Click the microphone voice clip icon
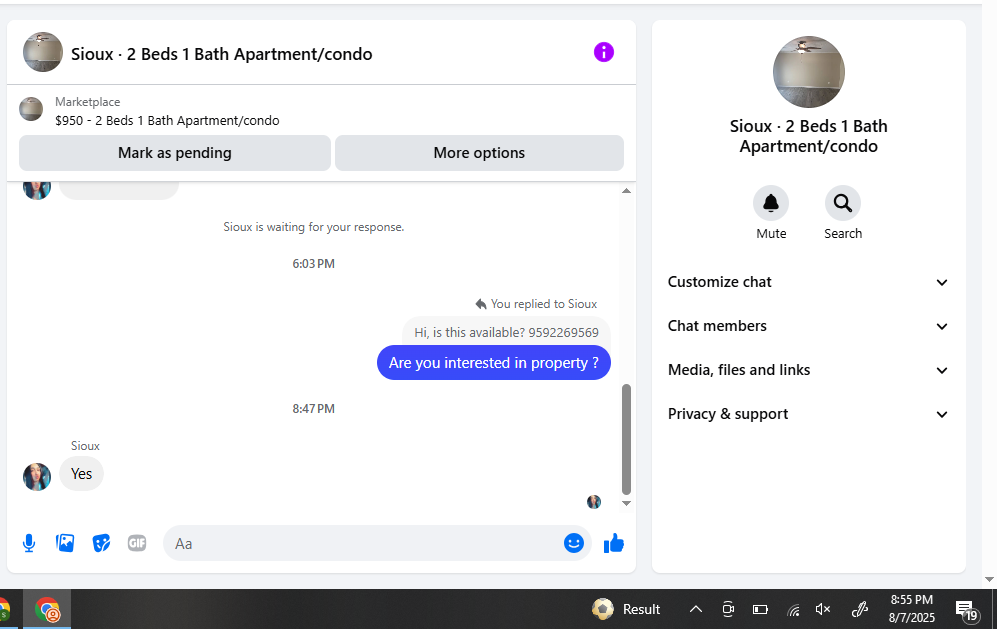Image resolution: width=997 pixels, height=629 pixels. (29, 543)
